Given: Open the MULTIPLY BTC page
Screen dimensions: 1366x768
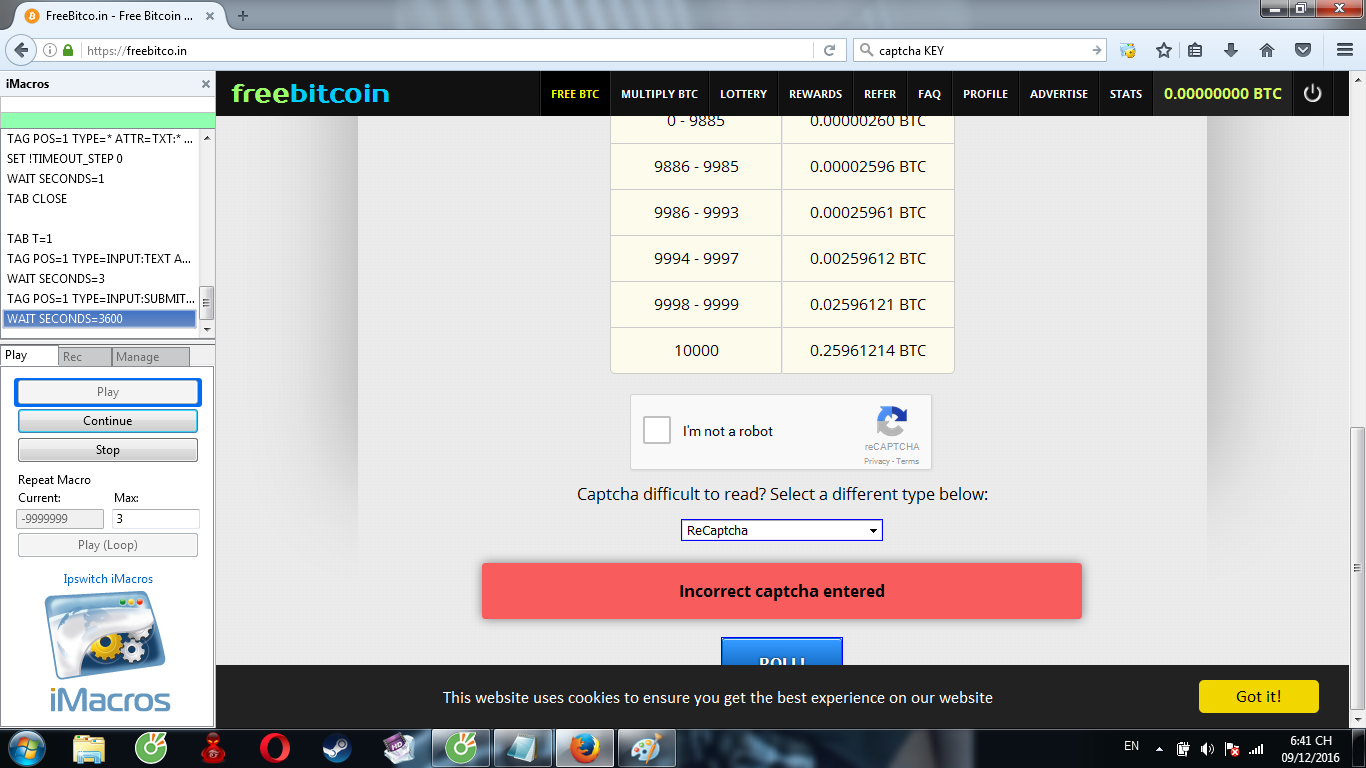Looking at the screenshot, I should click(660, 93).
